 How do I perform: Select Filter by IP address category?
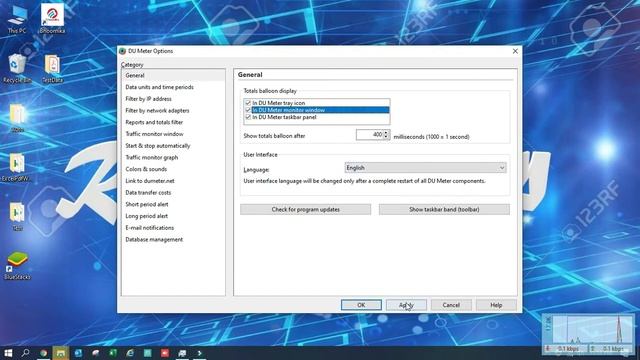click(173, 99)
